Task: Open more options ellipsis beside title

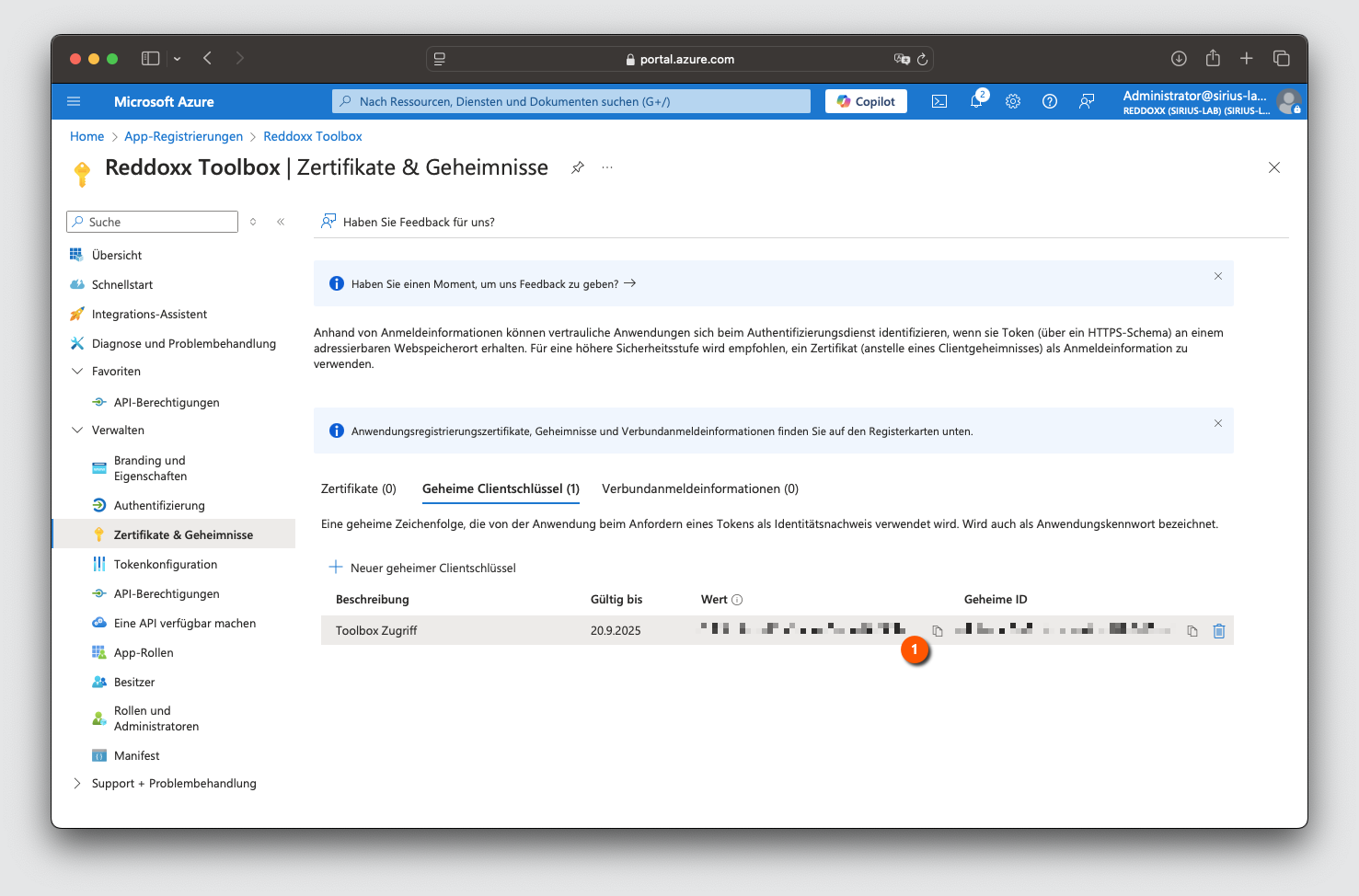Action: 607,167
